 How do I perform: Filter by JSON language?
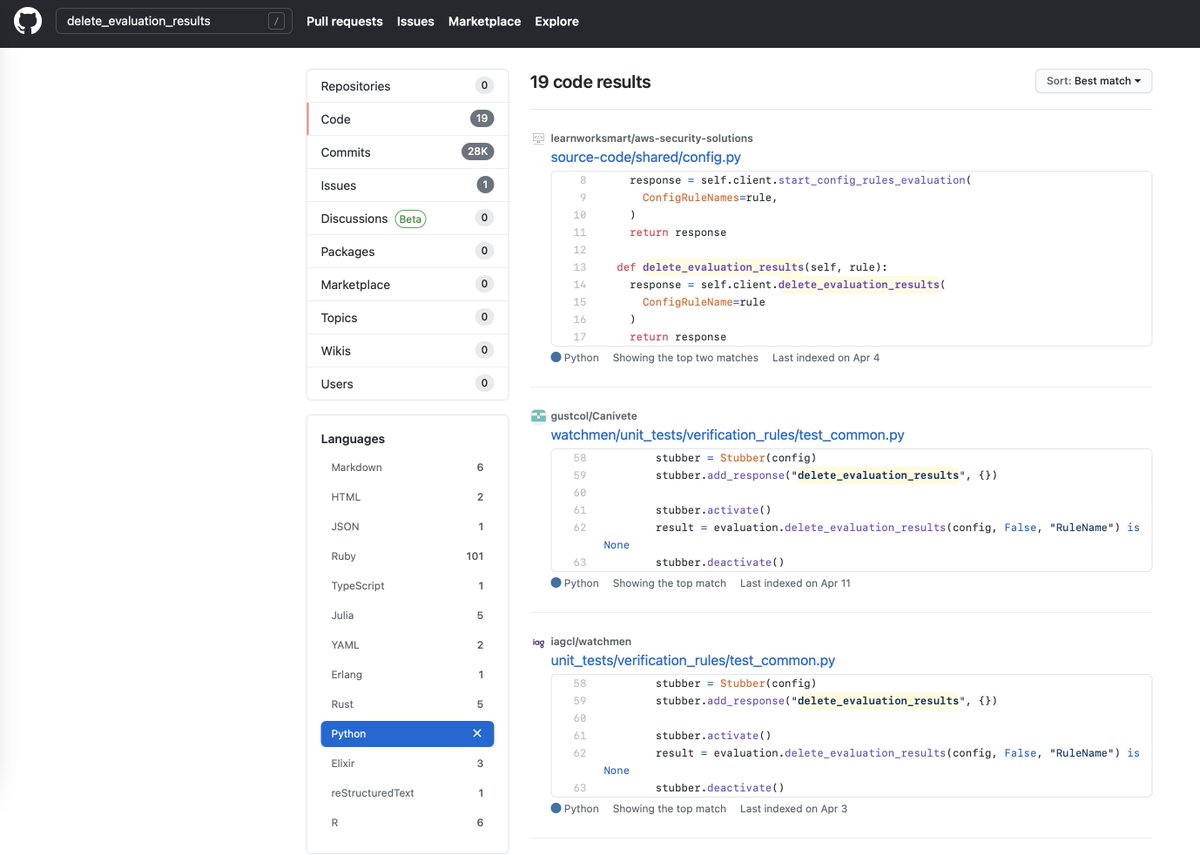click(x=407, y=526)
